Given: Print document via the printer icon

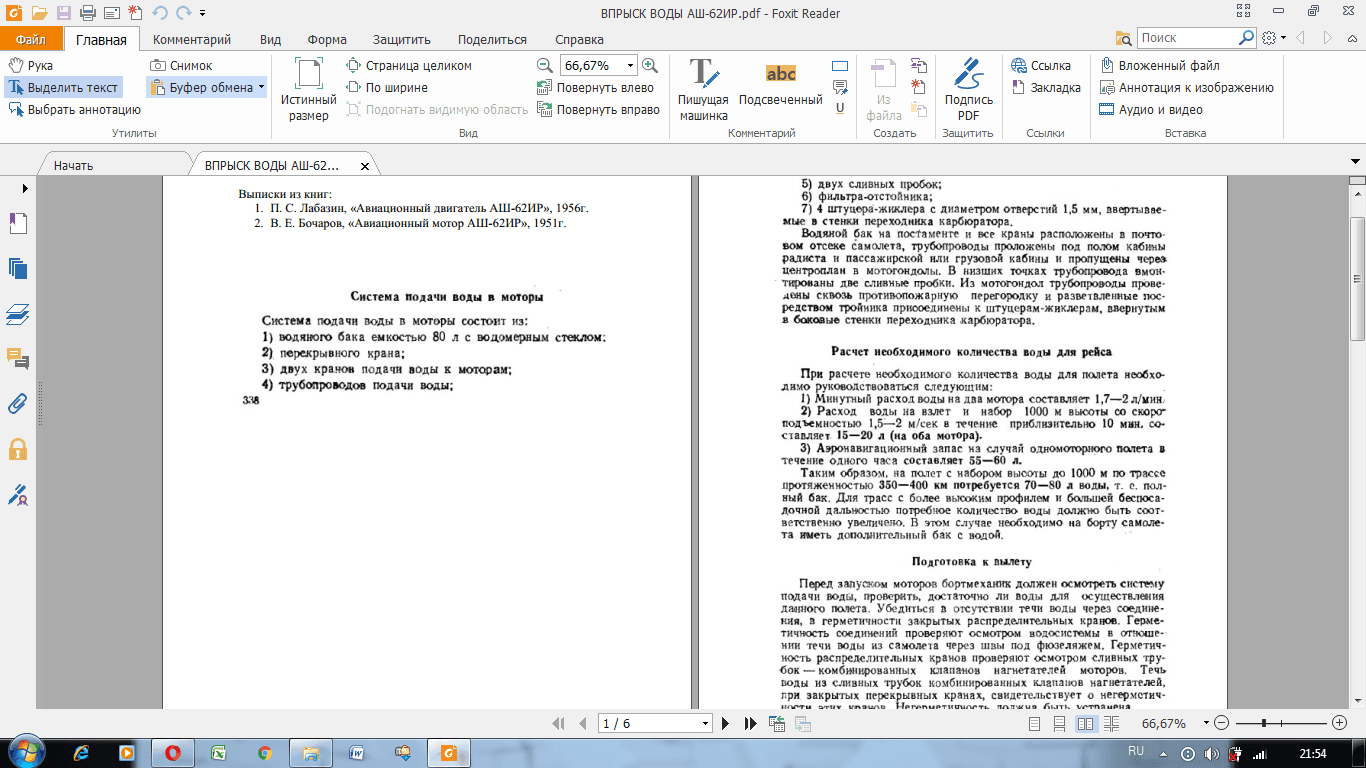Looking at the screenshot, I should pos(87,13).
